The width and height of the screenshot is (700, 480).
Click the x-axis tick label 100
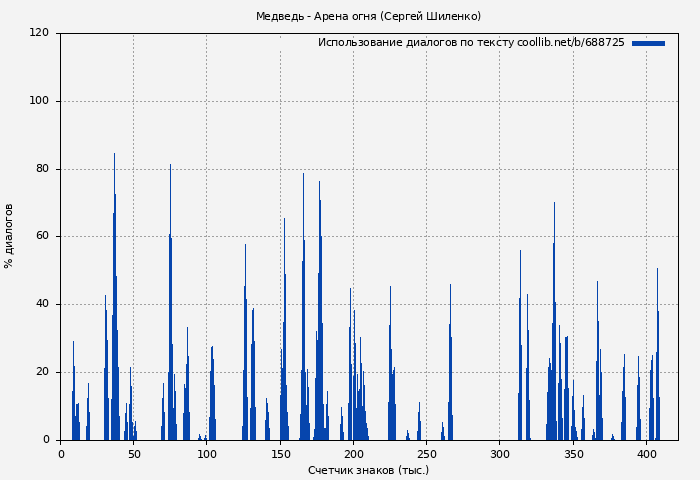(207, 454)
